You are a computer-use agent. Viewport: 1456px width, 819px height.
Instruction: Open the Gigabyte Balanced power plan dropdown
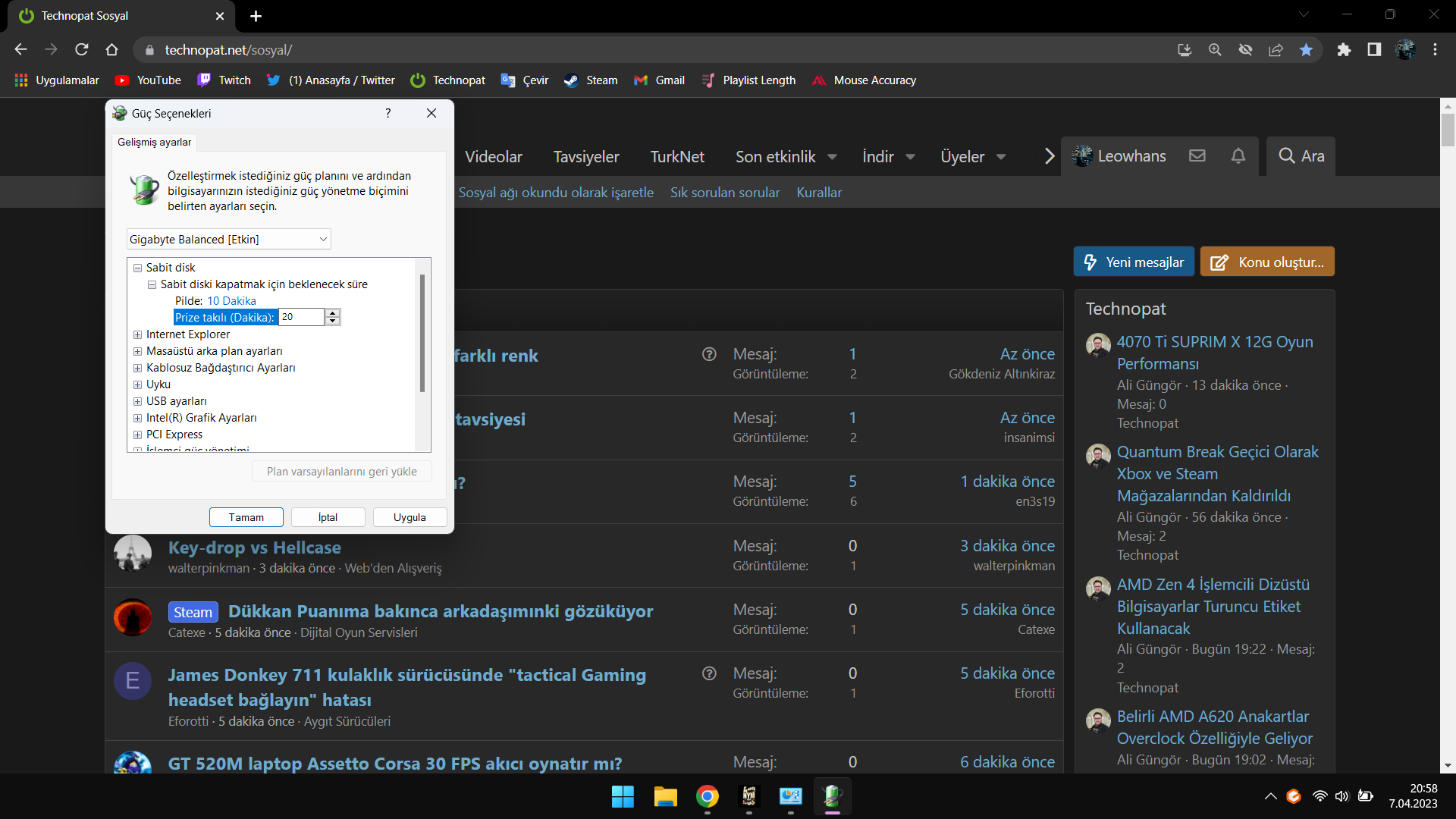228,240
